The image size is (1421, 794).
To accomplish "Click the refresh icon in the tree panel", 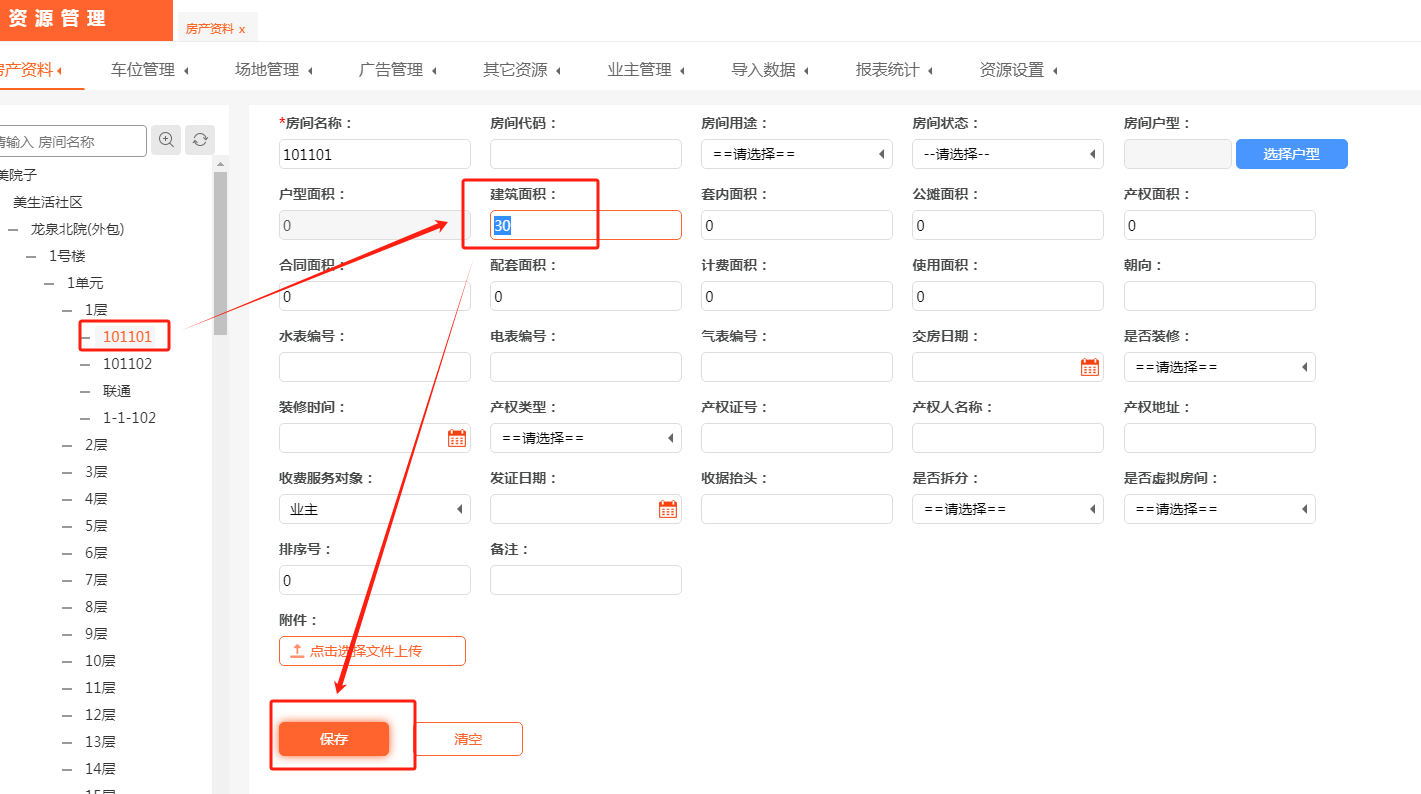I will point(200,140).
